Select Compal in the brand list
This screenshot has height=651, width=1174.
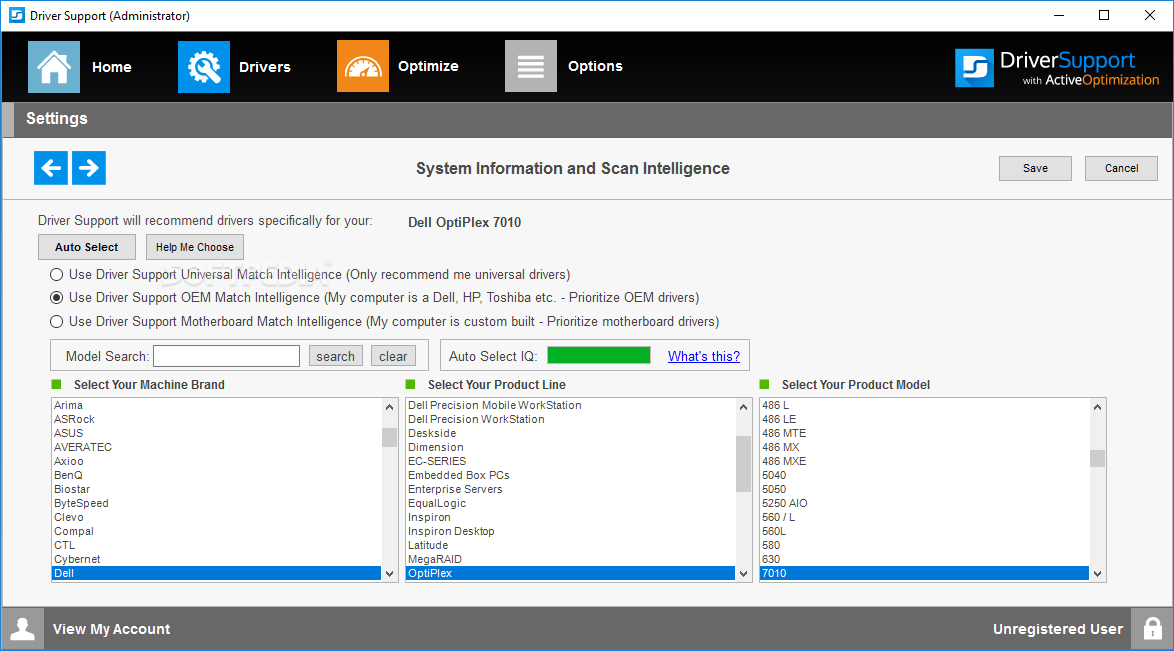(216, 531)
